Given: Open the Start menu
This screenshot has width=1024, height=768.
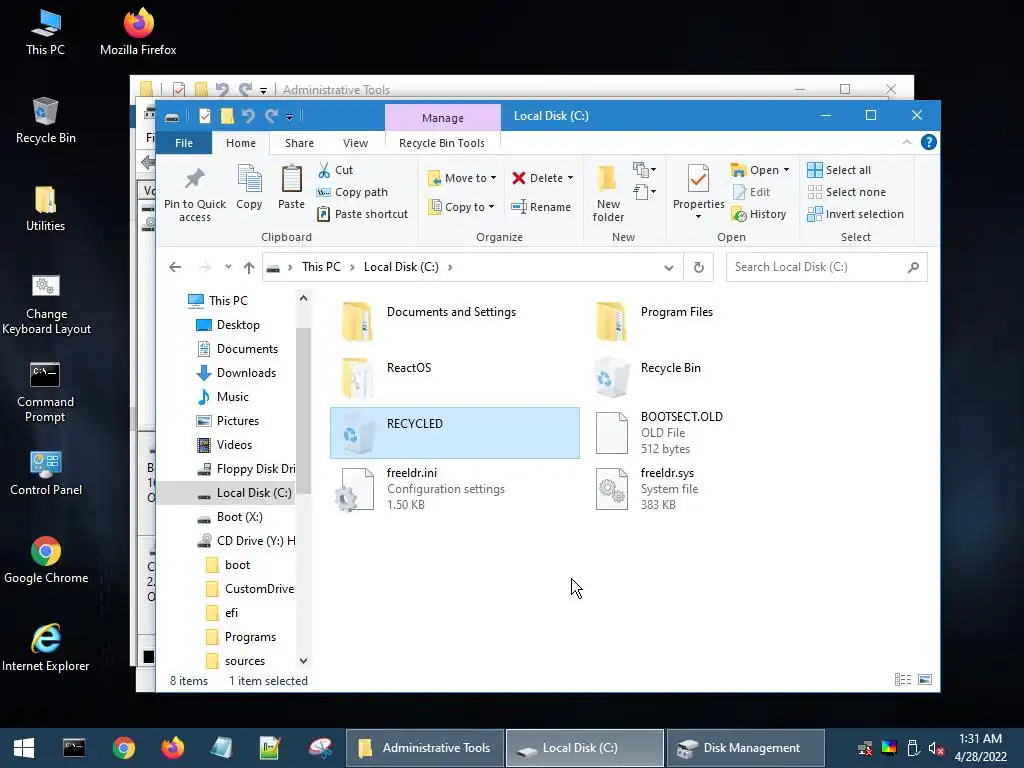Looking at the screenshot, I should 24,748.
